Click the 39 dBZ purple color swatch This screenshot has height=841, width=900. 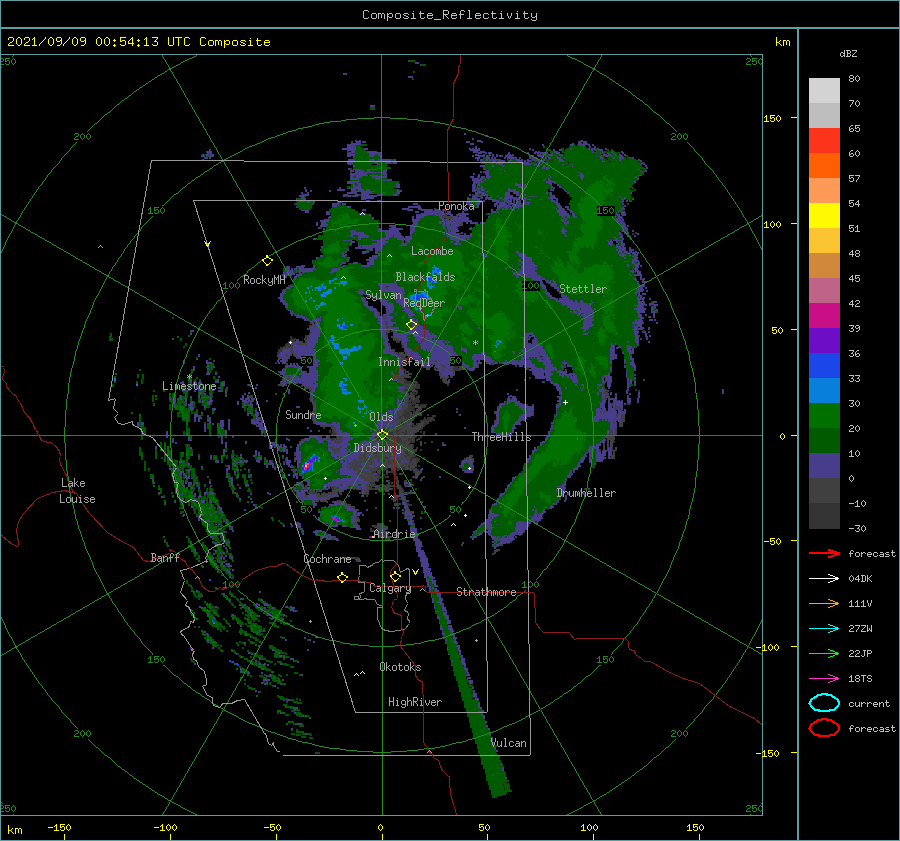point(824,340)
